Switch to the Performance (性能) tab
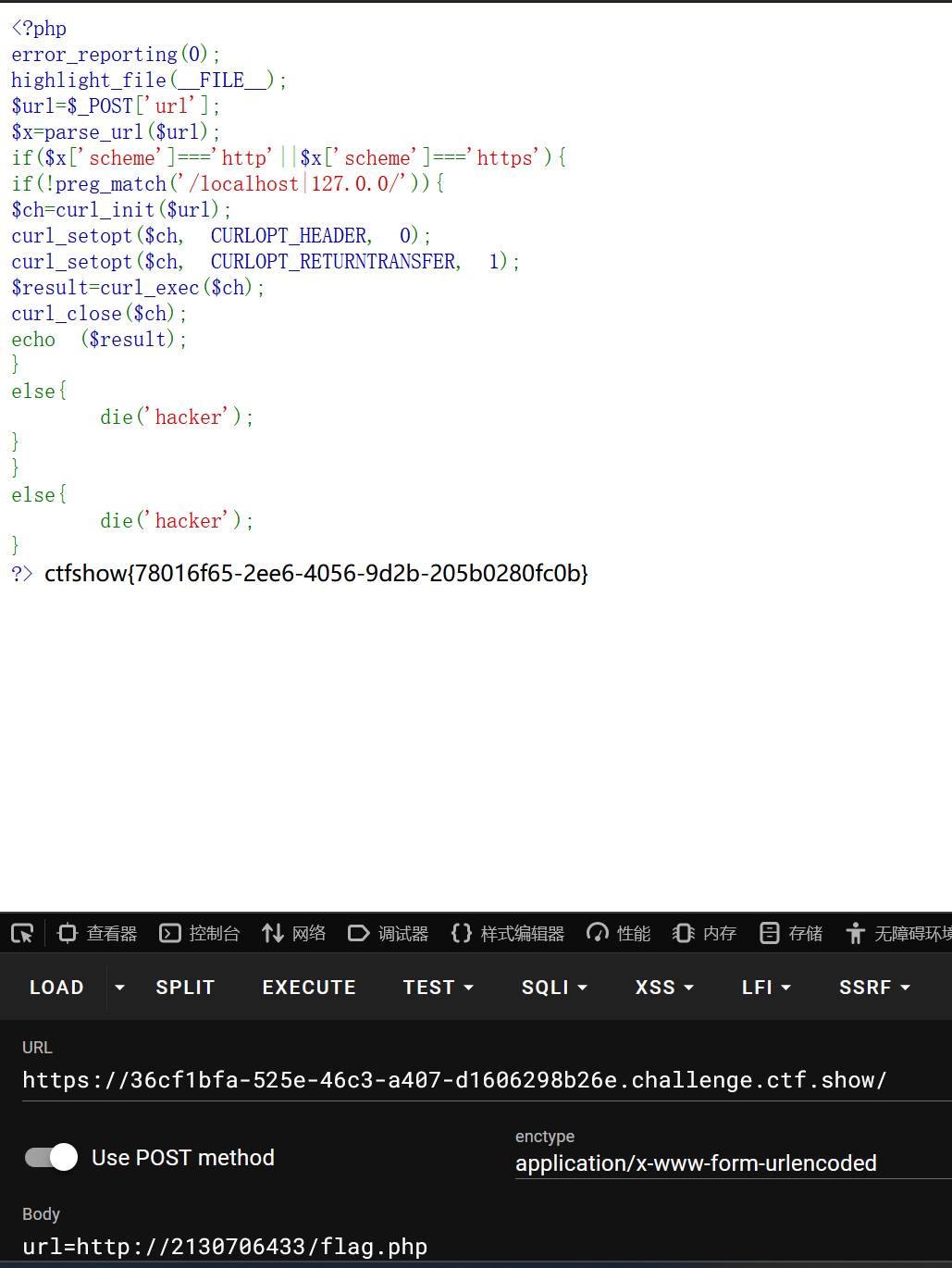952x1268 pixels. tap(619, 933)
